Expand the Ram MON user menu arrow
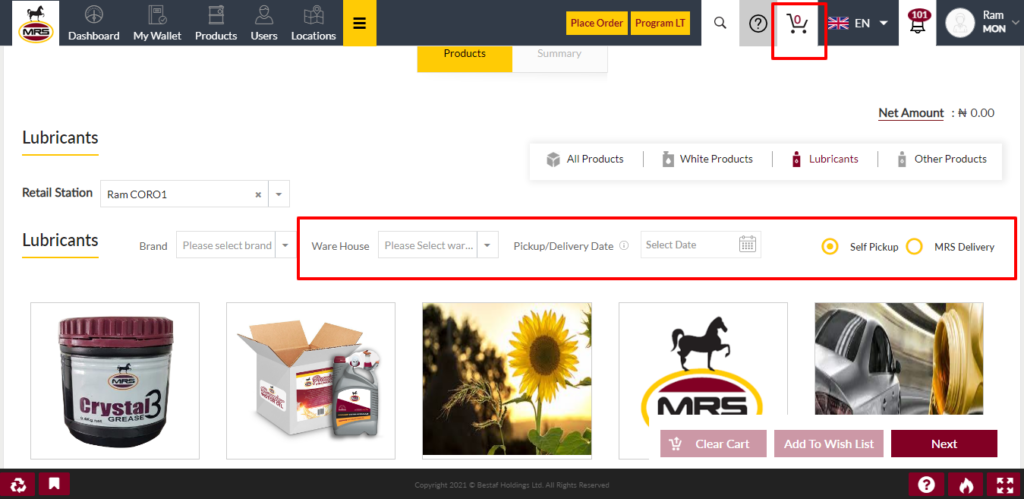This screenshot has height=499, width=1024. (x=1015, y=23)
